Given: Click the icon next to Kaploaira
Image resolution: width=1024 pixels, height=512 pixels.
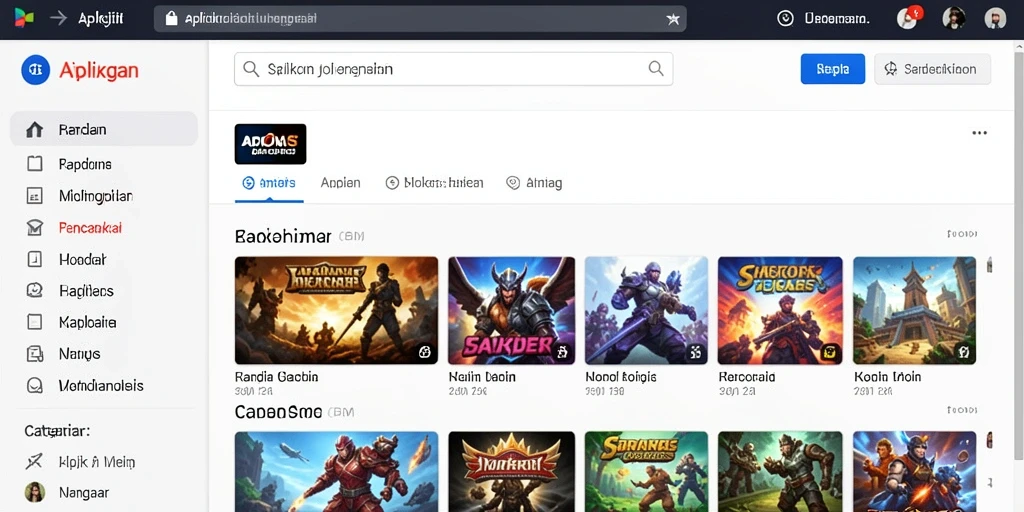Looking at the screenshot, I should point(35,321).
